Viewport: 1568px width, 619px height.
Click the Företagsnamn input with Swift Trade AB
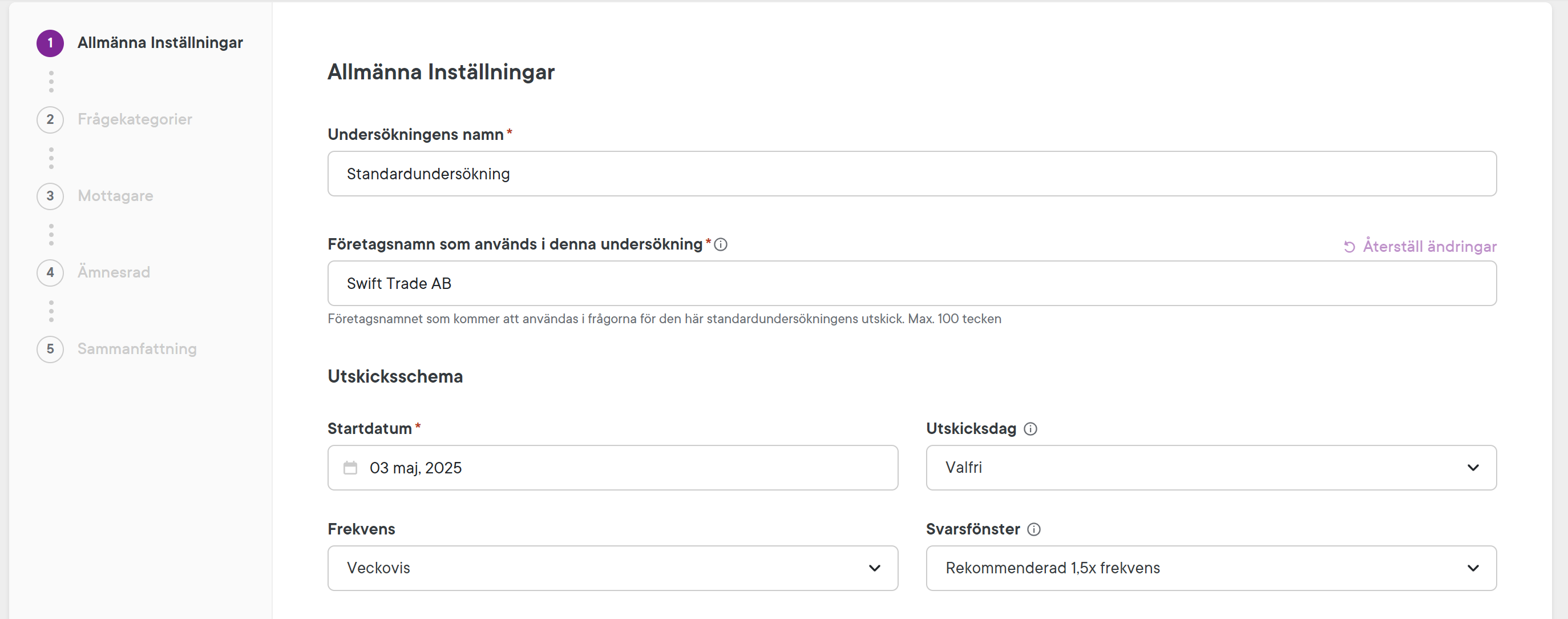tap(912, 283)
